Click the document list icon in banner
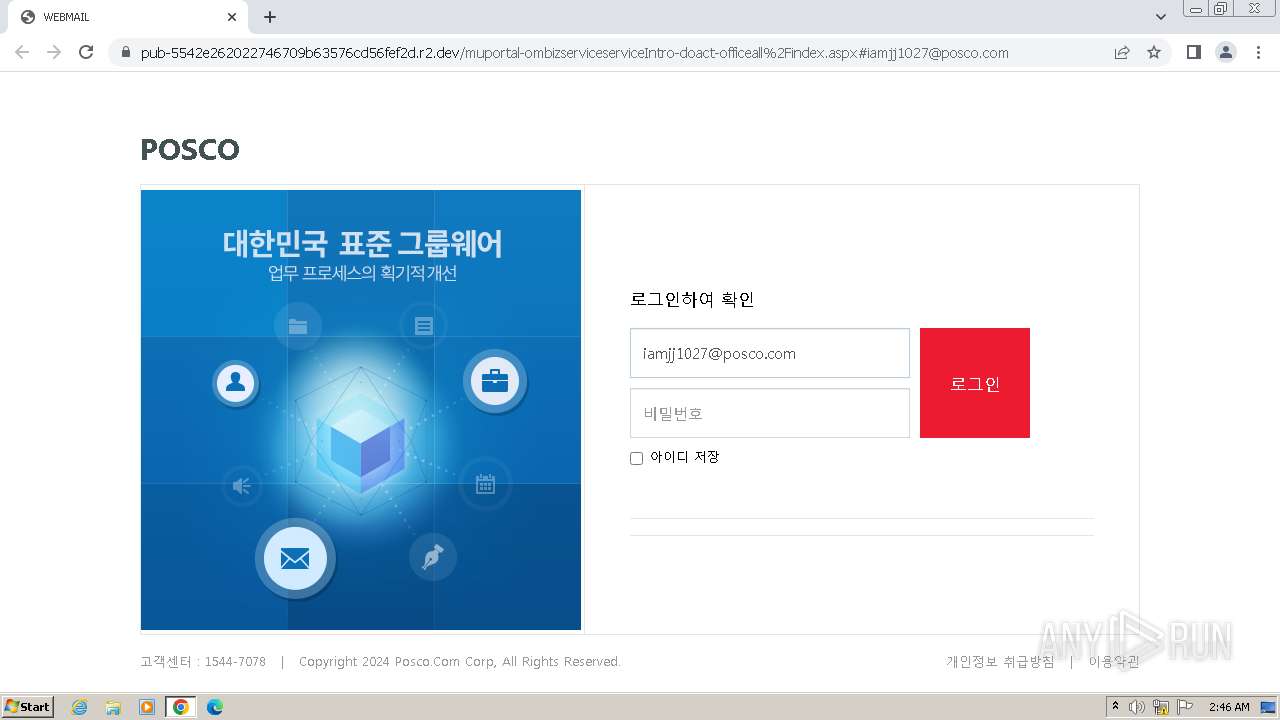Screen dimensions: 1280x720 423,326
